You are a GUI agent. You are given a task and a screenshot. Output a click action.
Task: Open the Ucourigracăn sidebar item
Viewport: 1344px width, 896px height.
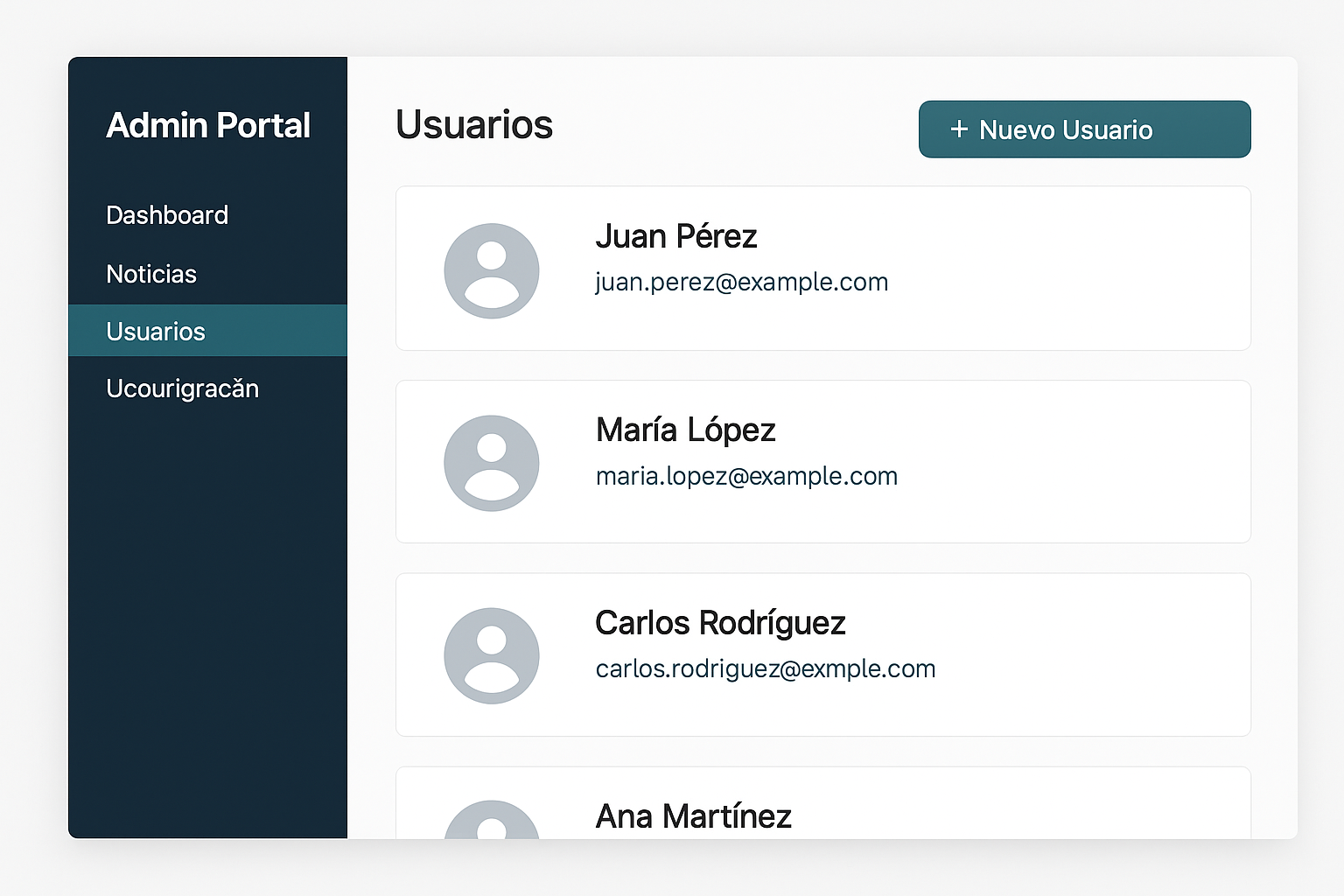point(182,388)
